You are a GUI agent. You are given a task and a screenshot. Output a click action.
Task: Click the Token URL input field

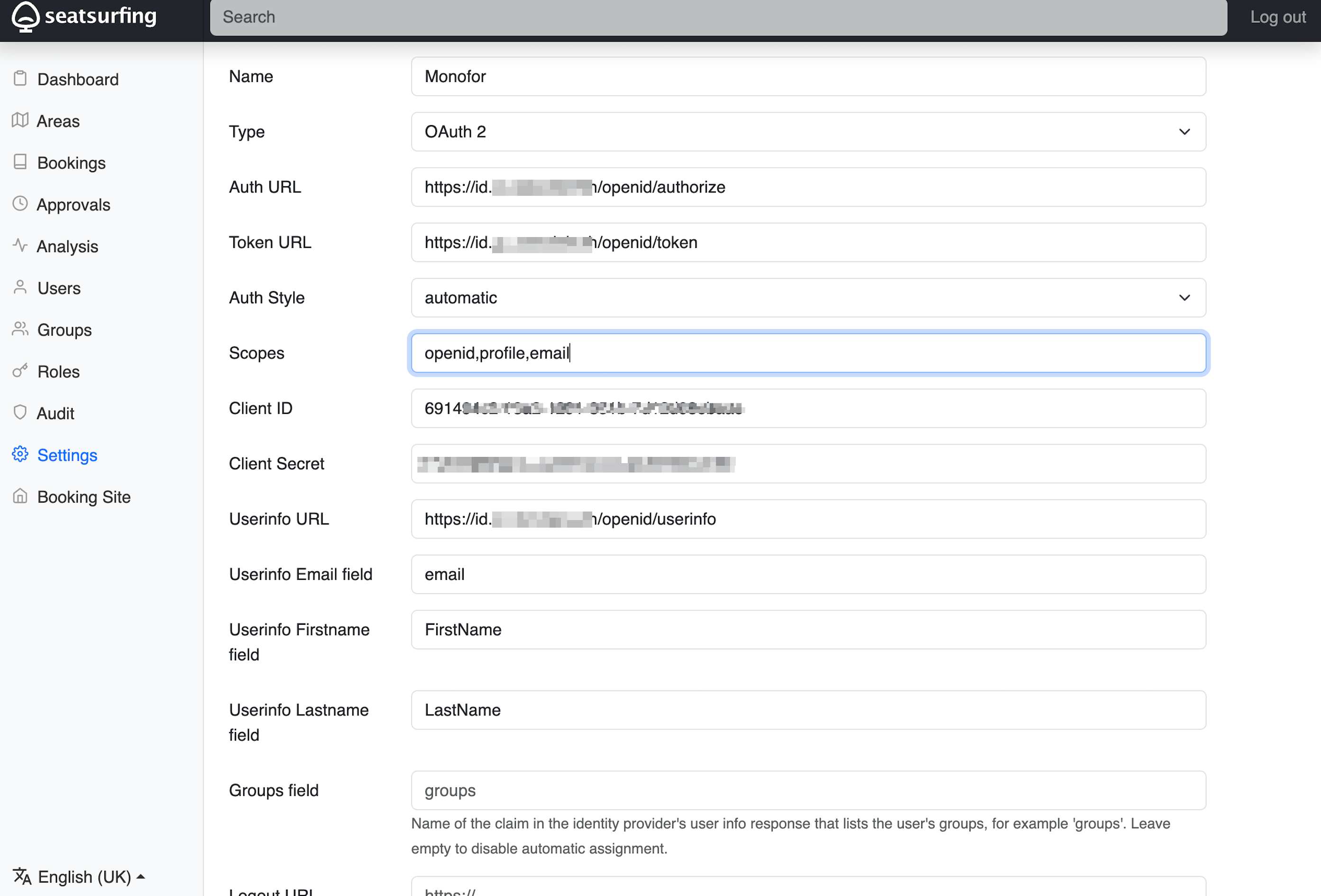click(807, 243)
